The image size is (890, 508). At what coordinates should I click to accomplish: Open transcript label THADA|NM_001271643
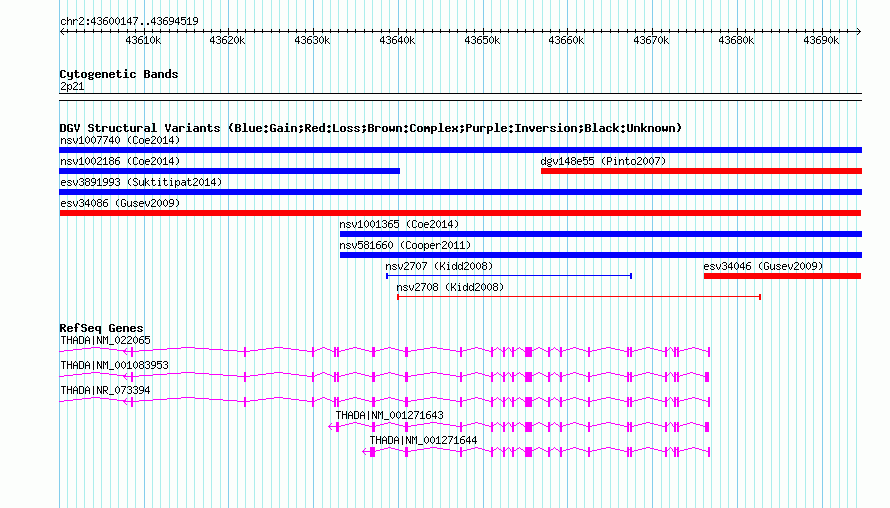(x=390, y=415)
